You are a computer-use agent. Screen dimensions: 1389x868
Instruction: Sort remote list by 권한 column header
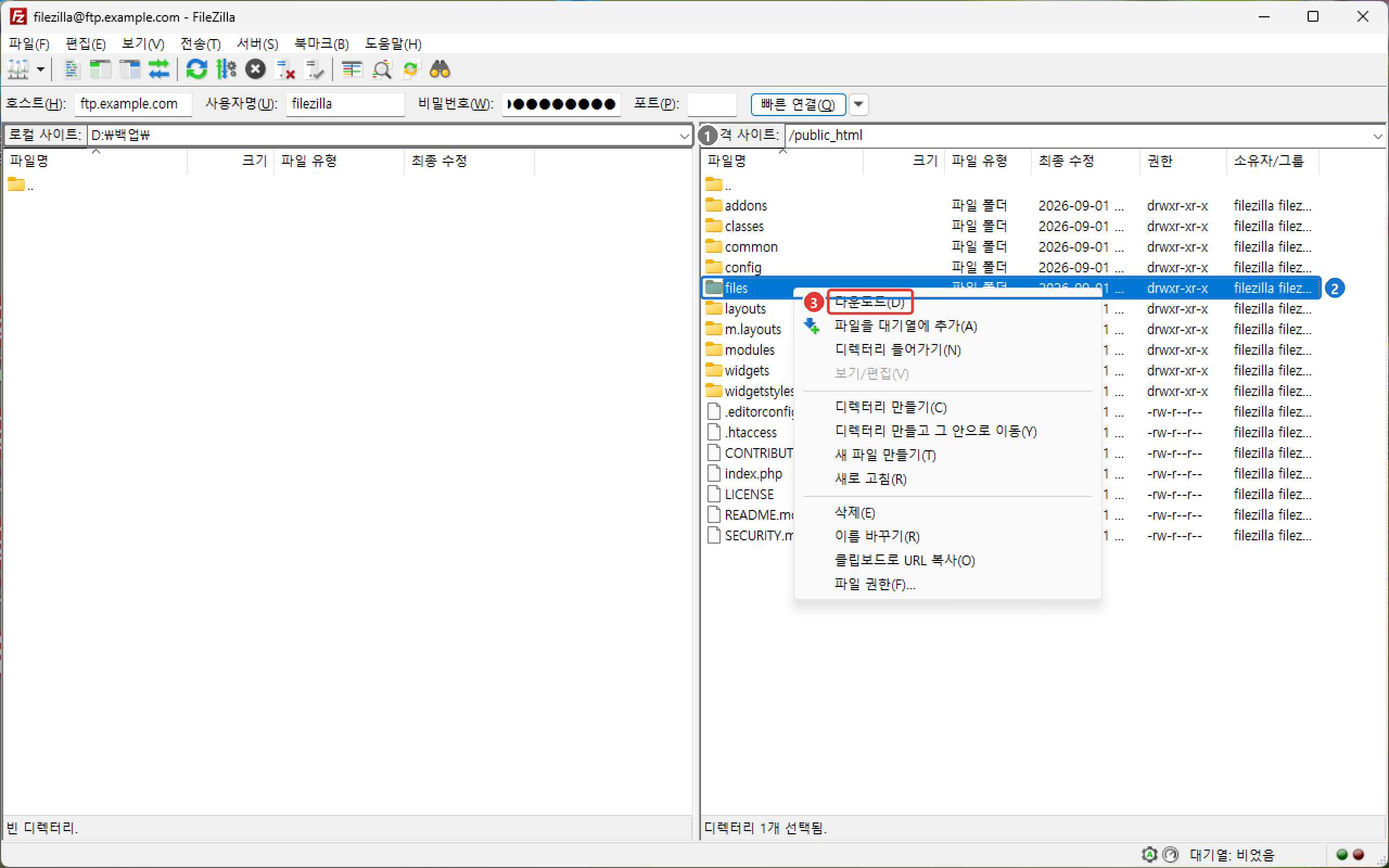(x=1183, y=161)
